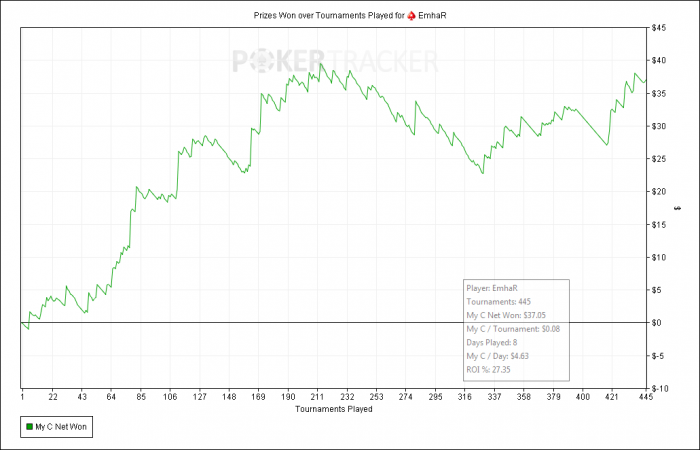
Task: Click x-axis tick label 337
Action: (494, 397)
